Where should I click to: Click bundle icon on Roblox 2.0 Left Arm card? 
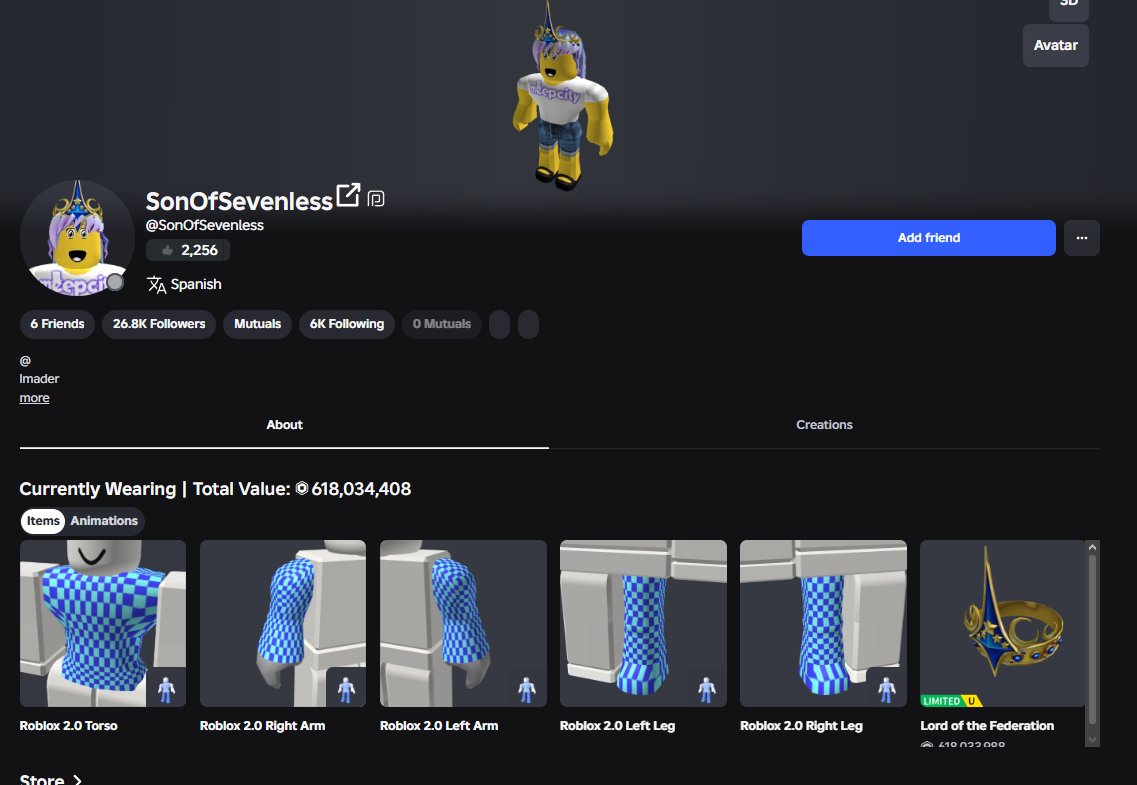point(526,688)
